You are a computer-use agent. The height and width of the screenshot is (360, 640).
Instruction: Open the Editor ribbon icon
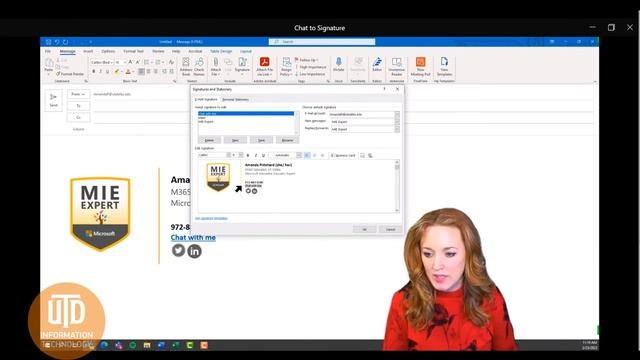377,65
